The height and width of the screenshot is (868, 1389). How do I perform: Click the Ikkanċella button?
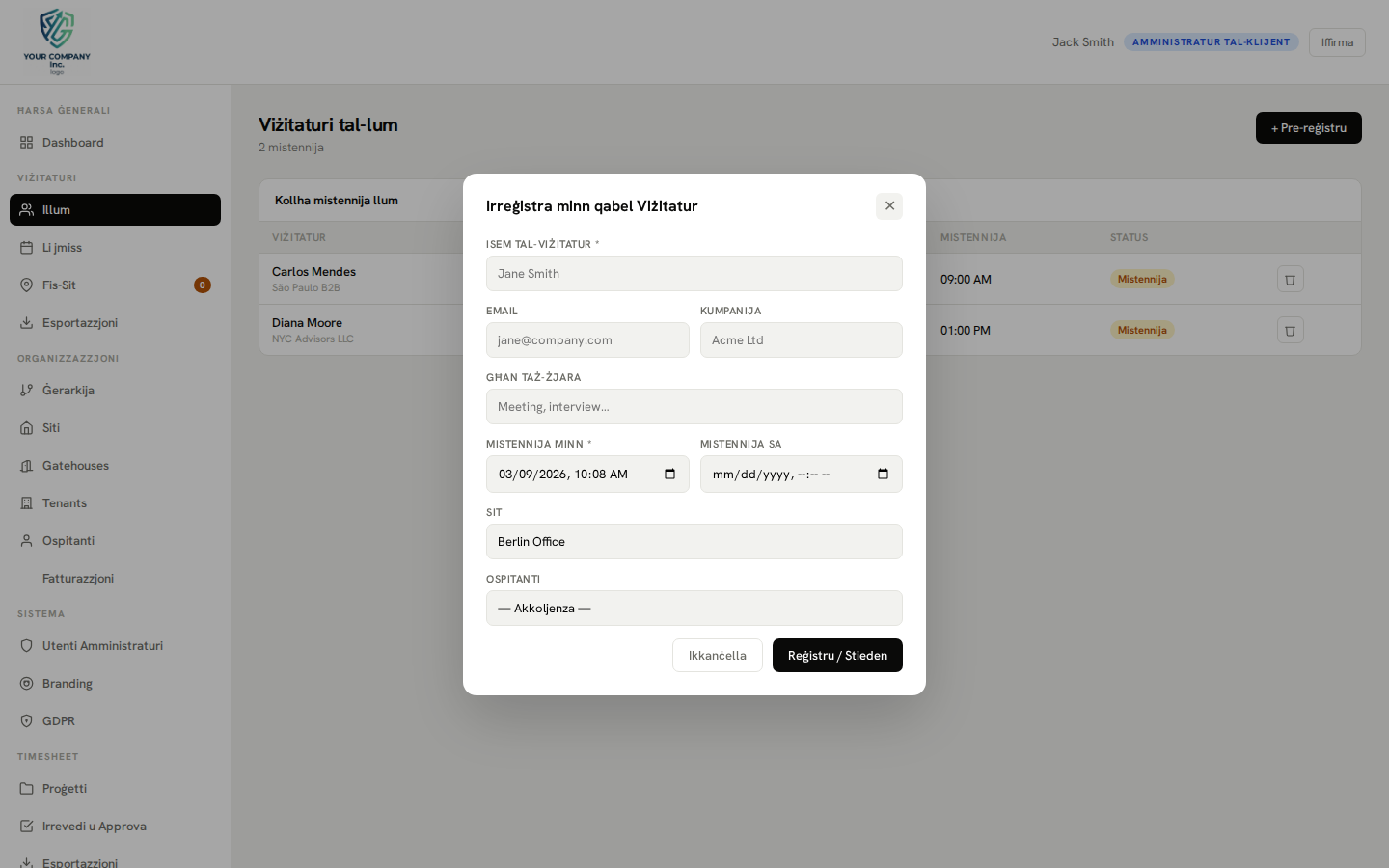point(718,655)
